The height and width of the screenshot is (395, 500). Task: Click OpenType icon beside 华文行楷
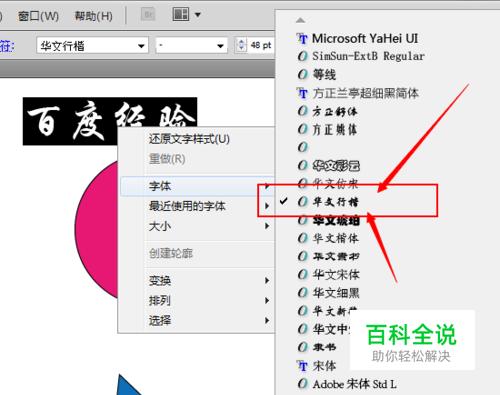click(x=302, y=201)
